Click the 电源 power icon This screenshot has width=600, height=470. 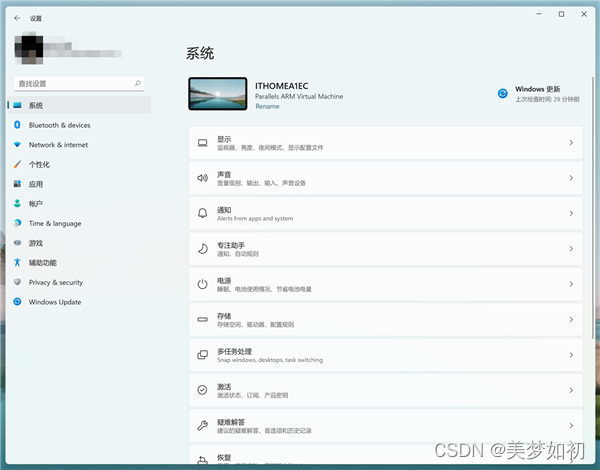click(202, 284)
